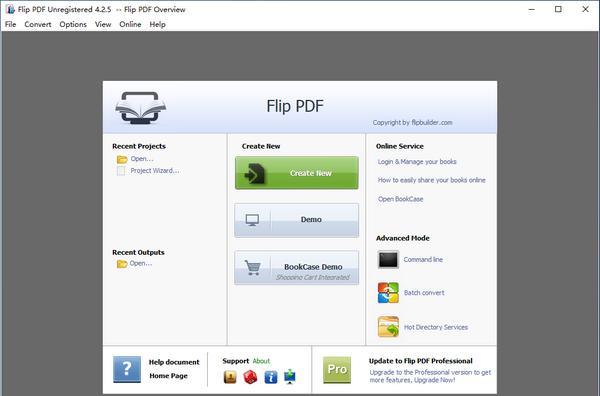The height and width of the screenshot is (396, 600).
Task: Click the Advanced Mode heading
Action: click(x=403, y=238)
